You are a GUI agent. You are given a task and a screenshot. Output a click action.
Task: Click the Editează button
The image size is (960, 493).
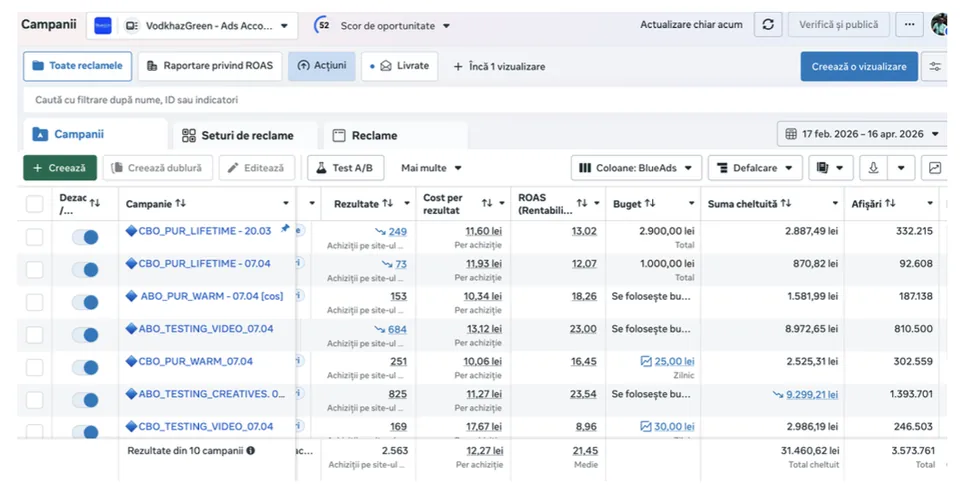click(x=257, y=168)
